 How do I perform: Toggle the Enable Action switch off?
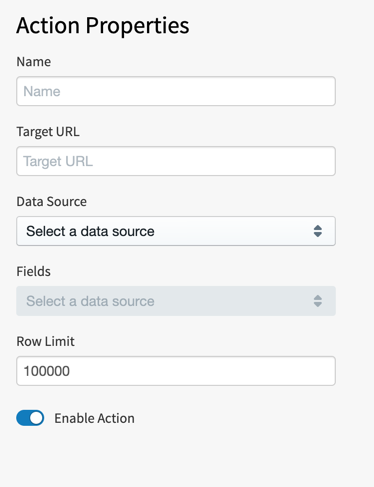[30, 418]
